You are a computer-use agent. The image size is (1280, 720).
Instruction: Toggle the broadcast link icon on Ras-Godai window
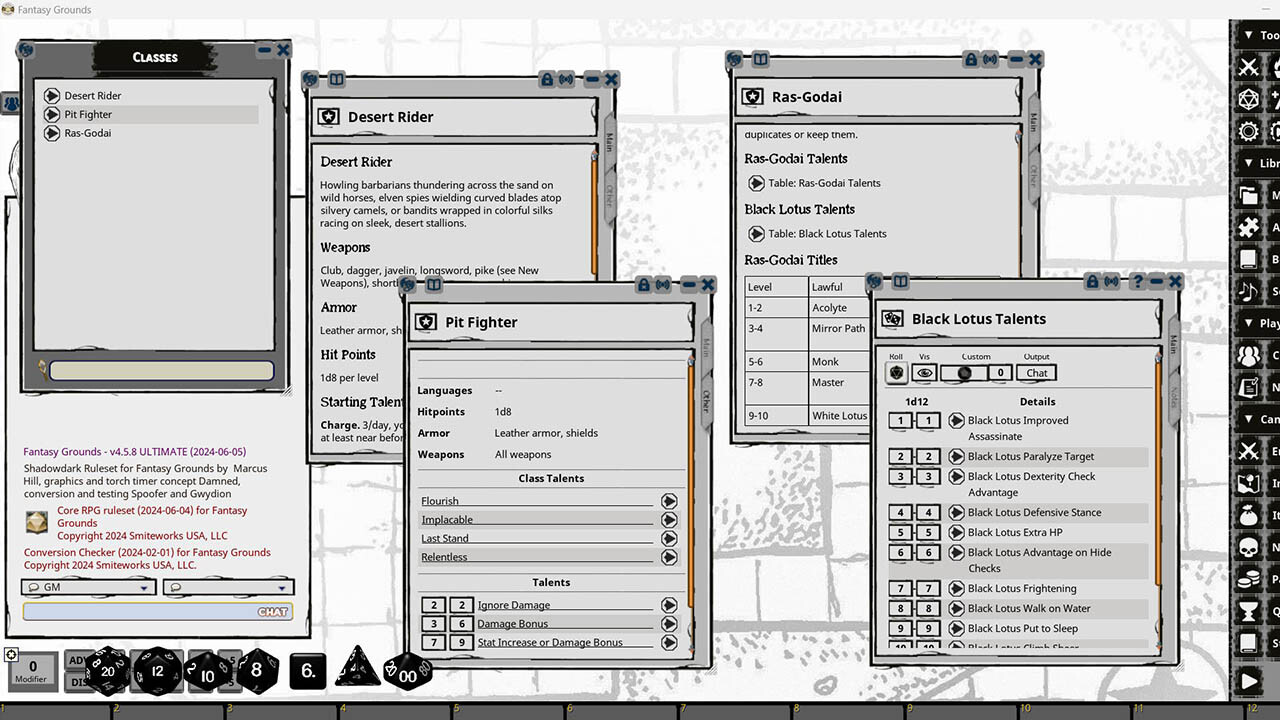pos(988,59)
